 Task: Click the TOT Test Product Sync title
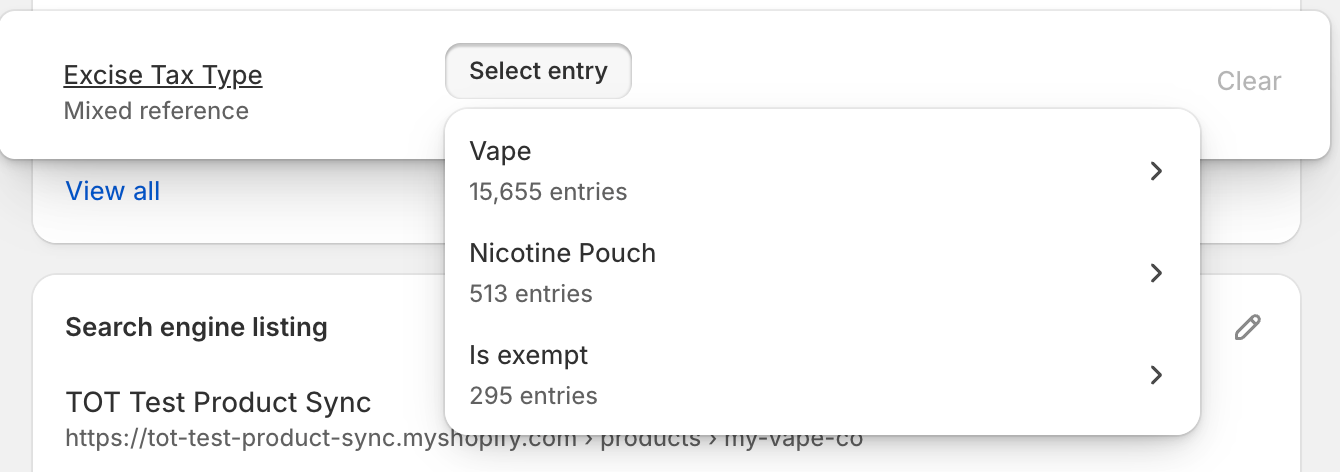(218, 403)
